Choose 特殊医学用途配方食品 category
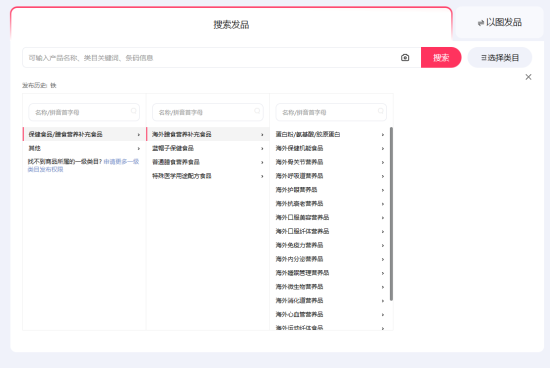This screenshot has width=550, height=368. 208,176
